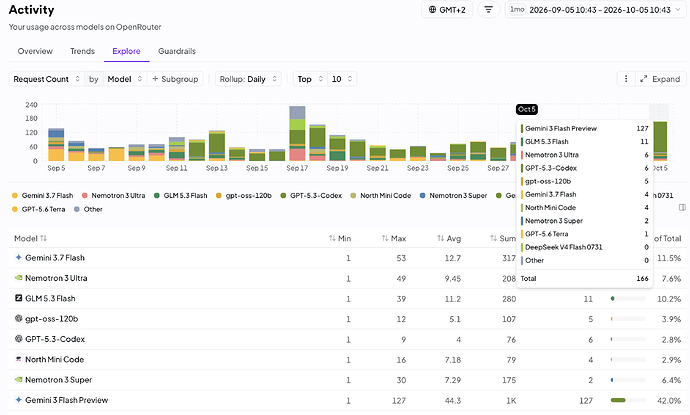Click the Nemotron 3 Ultra NVIDIA icon

point(18,278)
